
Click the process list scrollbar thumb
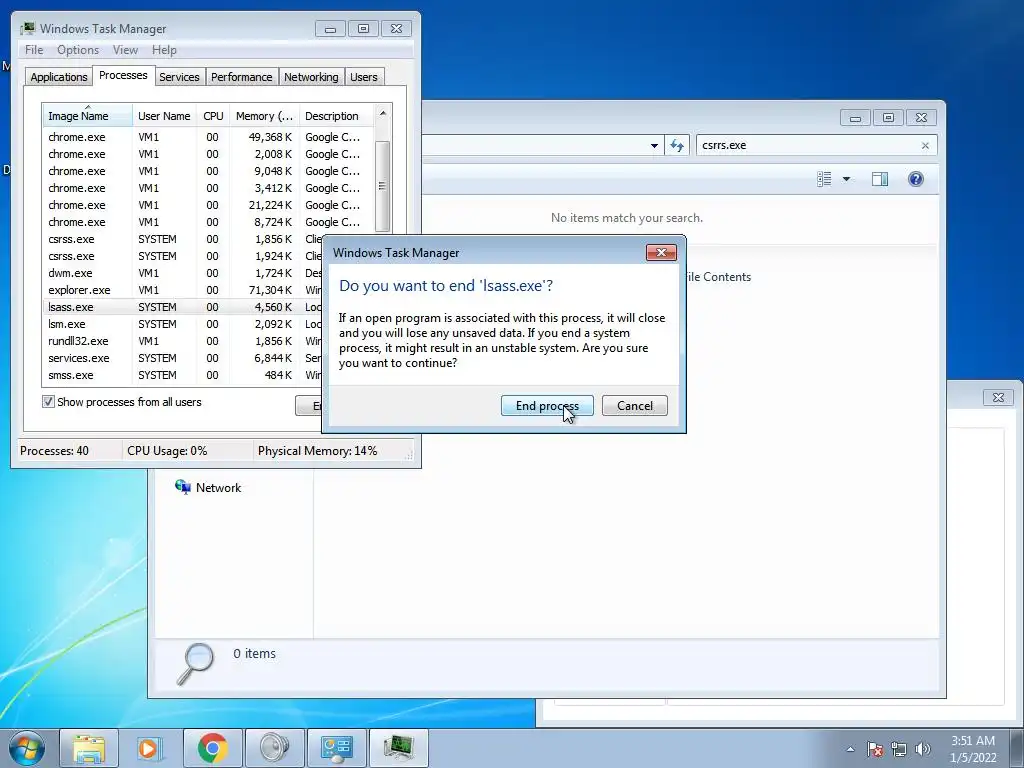pos(383,186)
